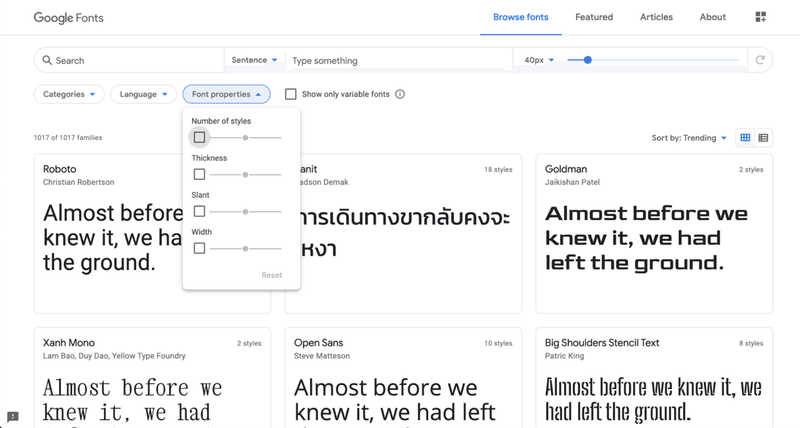This screenshot has height=428, width=800.
Task: Click the '8 styles' label
Action: 751,343
